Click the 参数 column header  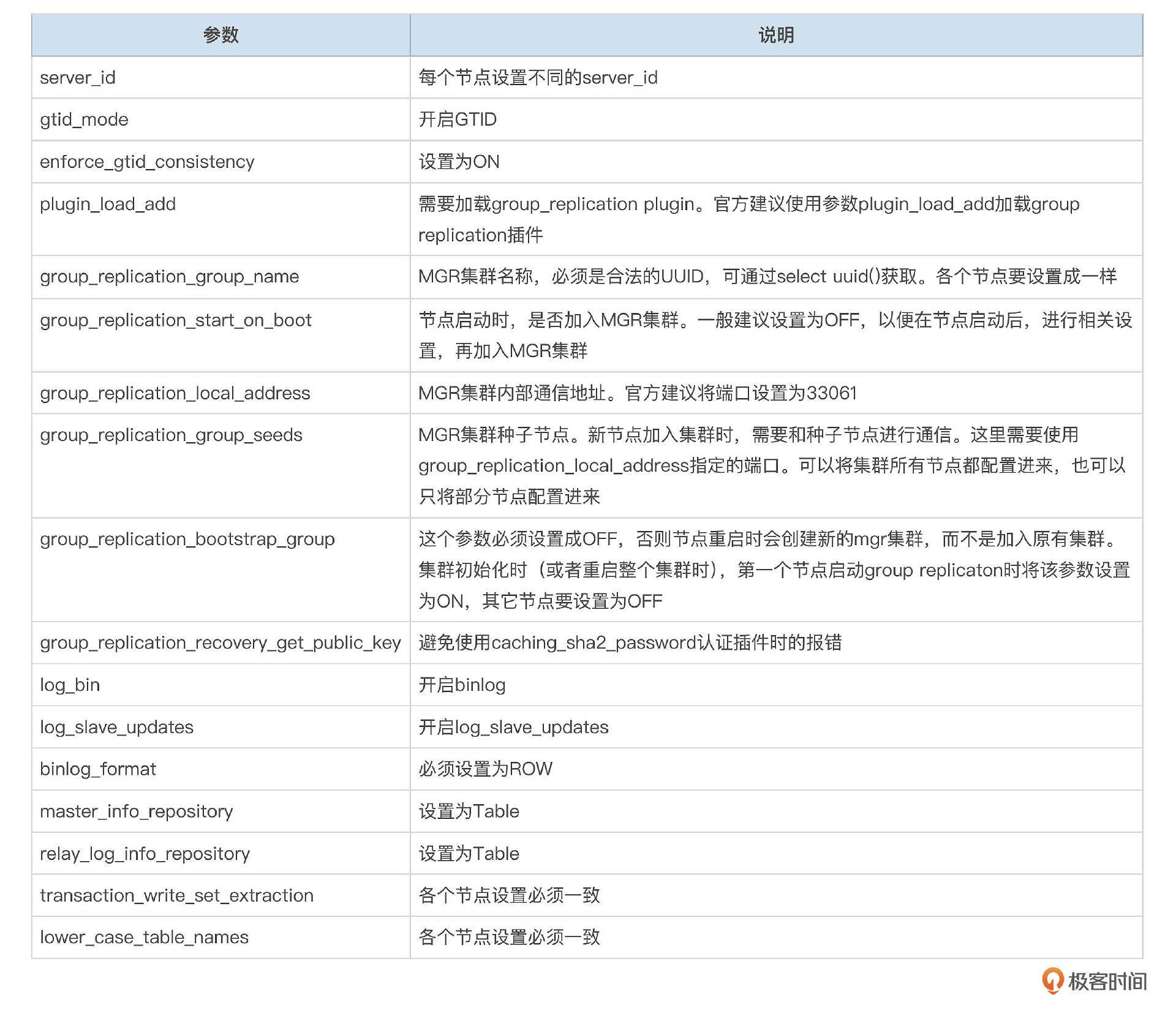click(221, 35)
